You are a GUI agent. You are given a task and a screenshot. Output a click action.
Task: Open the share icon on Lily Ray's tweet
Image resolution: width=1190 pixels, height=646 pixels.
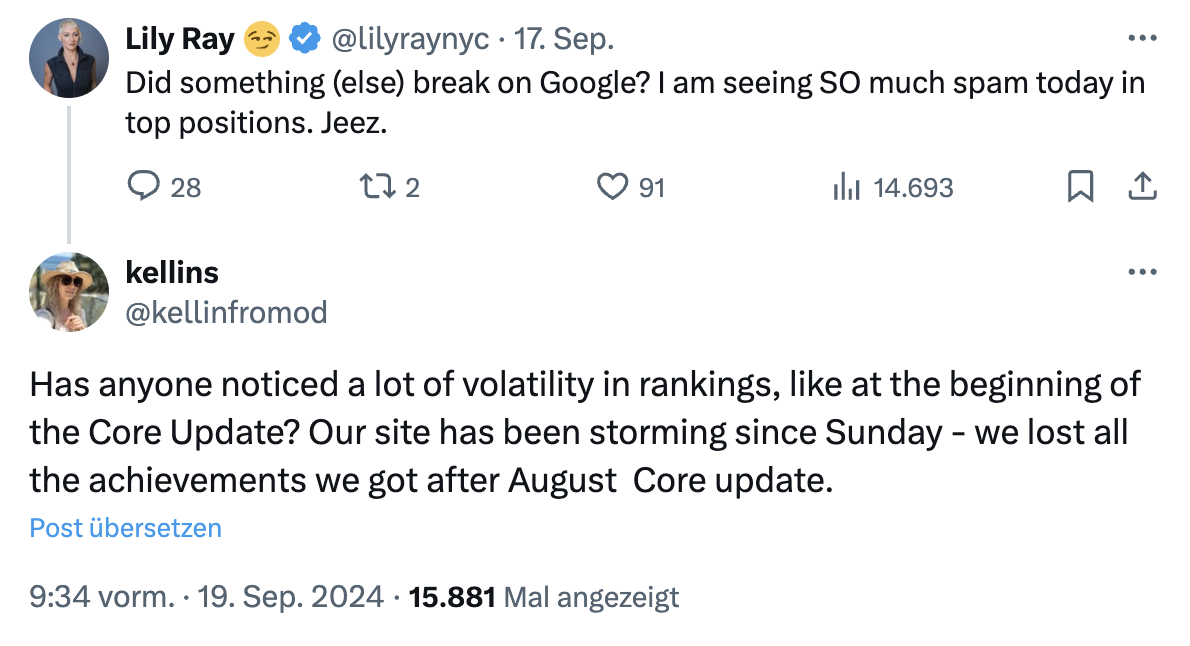pos(1142,186)
